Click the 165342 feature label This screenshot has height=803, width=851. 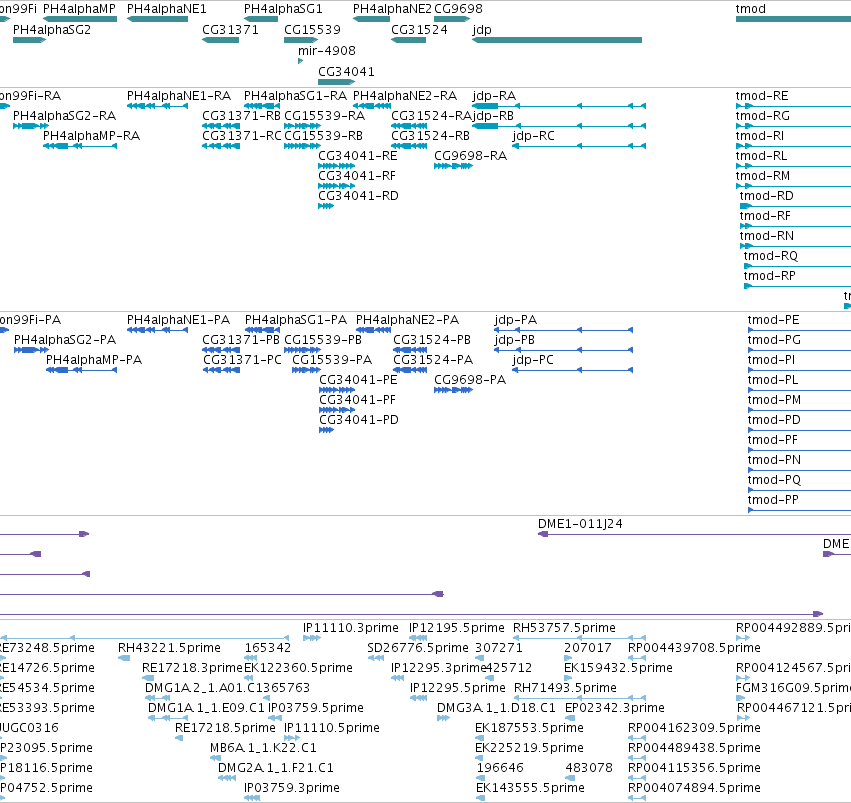click(x=268, y=648)
